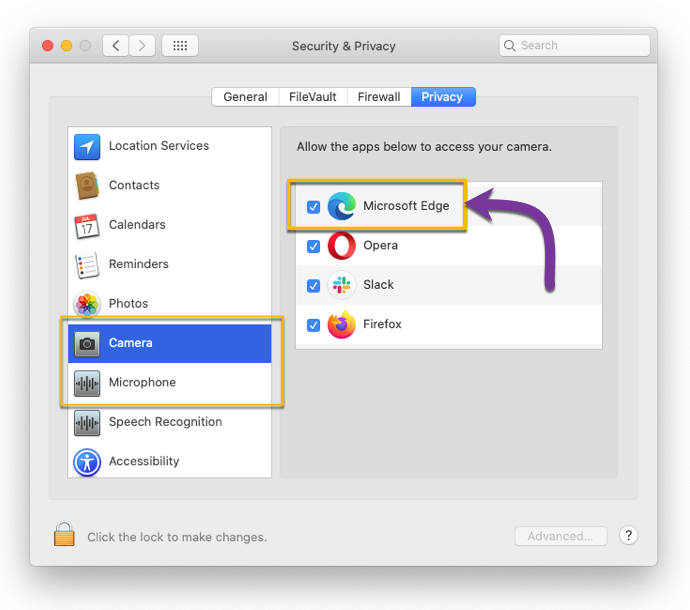Image resolution: width=690 pixels, height=610 pixels.
Task: Click the Photos flower icon
Action: (x=87, y=304)
